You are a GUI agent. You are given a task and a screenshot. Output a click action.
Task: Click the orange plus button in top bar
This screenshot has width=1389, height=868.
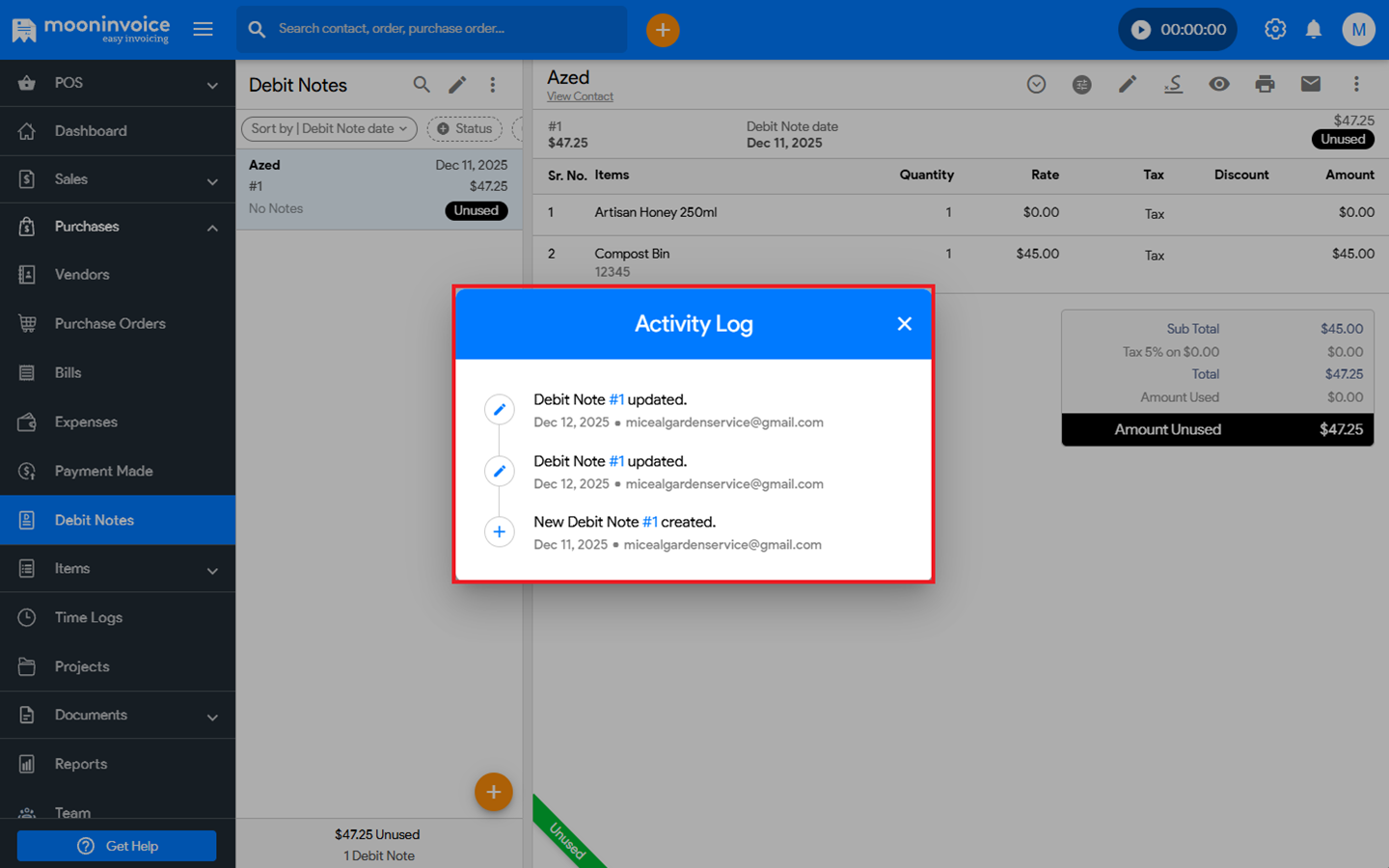point(663,30)
